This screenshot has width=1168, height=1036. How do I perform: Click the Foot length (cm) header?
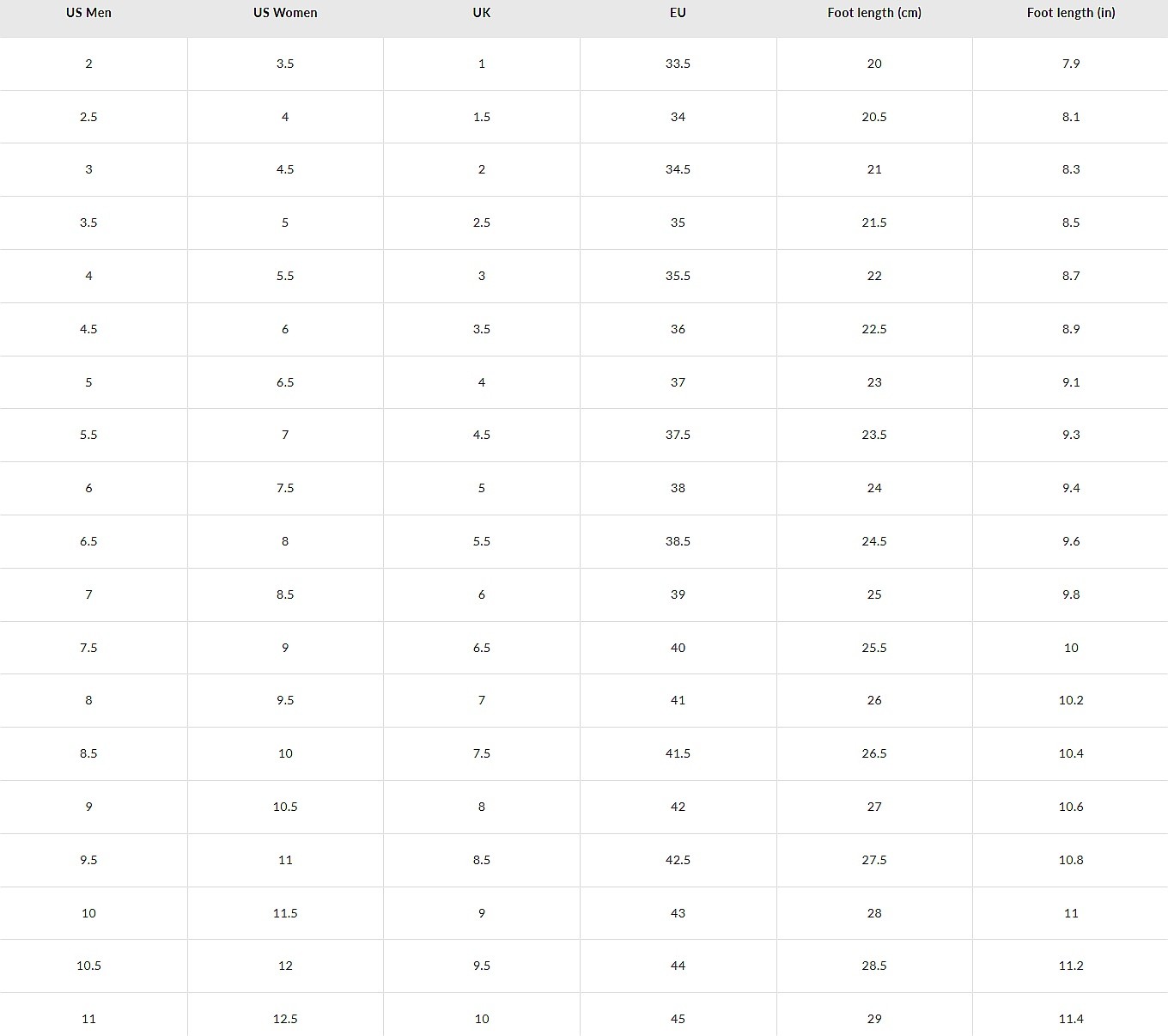click(x=874, y=13)
